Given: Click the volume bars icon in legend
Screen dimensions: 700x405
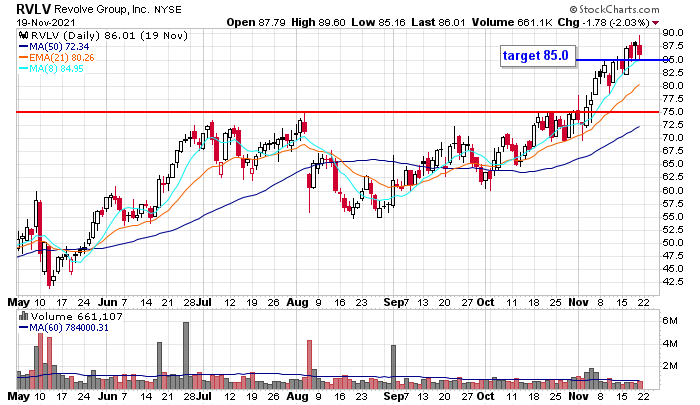Looking at the screenshot, I should pos(24,317).
